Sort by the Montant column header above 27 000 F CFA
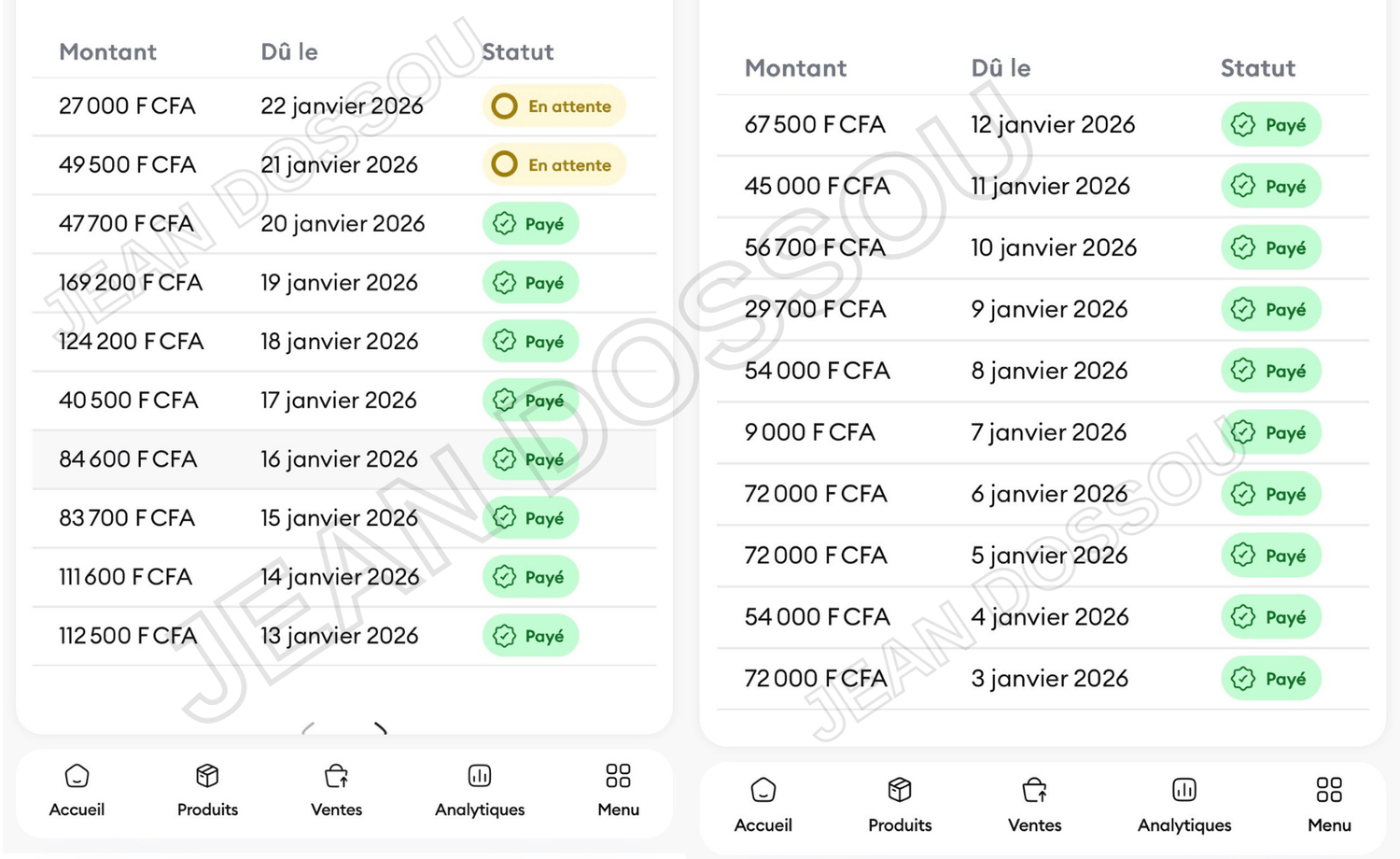Screen dimensions: 1400x859 coord(107,52)
